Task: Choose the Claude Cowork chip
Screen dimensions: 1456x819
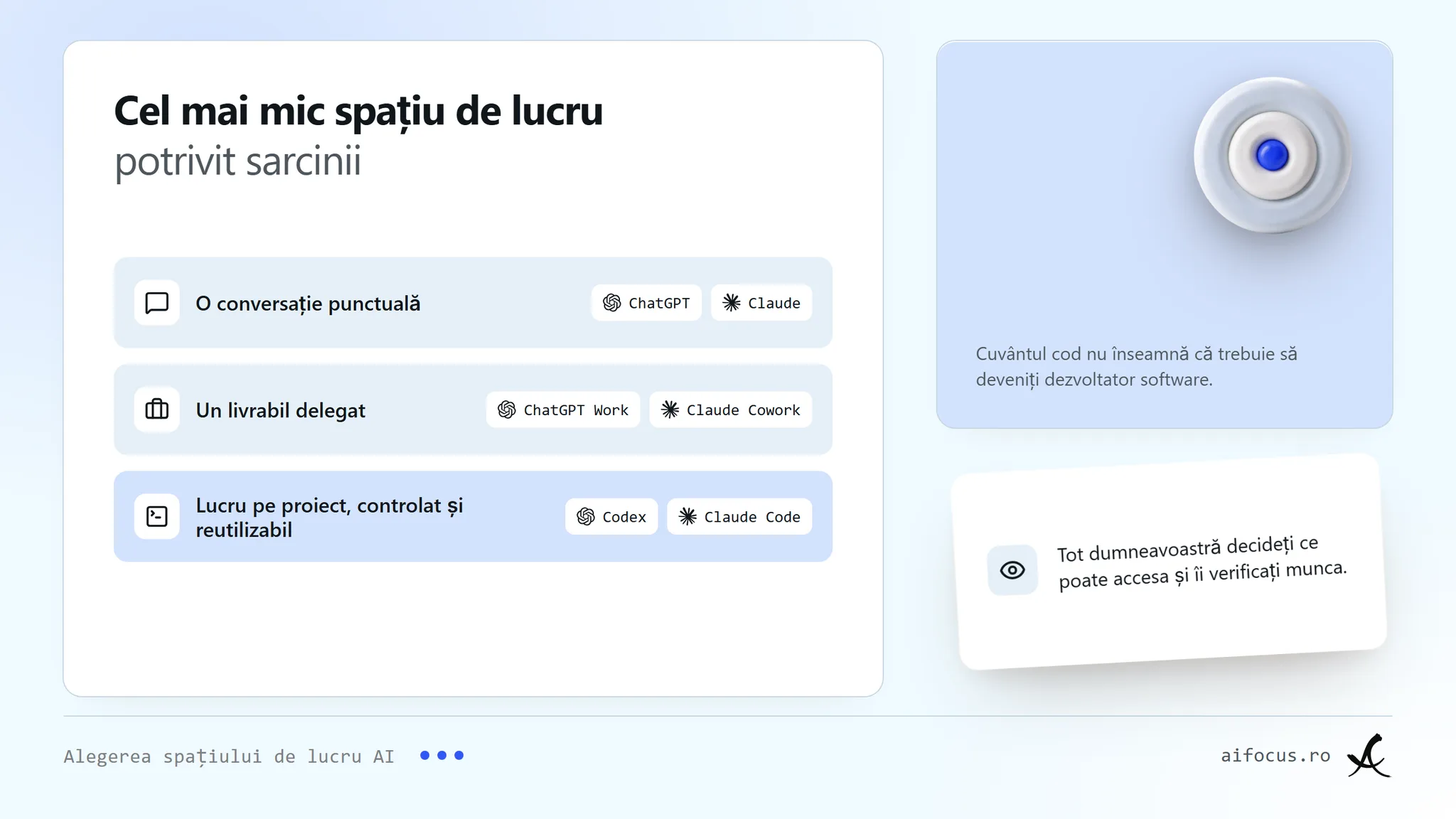Action: tap(730, 409)
